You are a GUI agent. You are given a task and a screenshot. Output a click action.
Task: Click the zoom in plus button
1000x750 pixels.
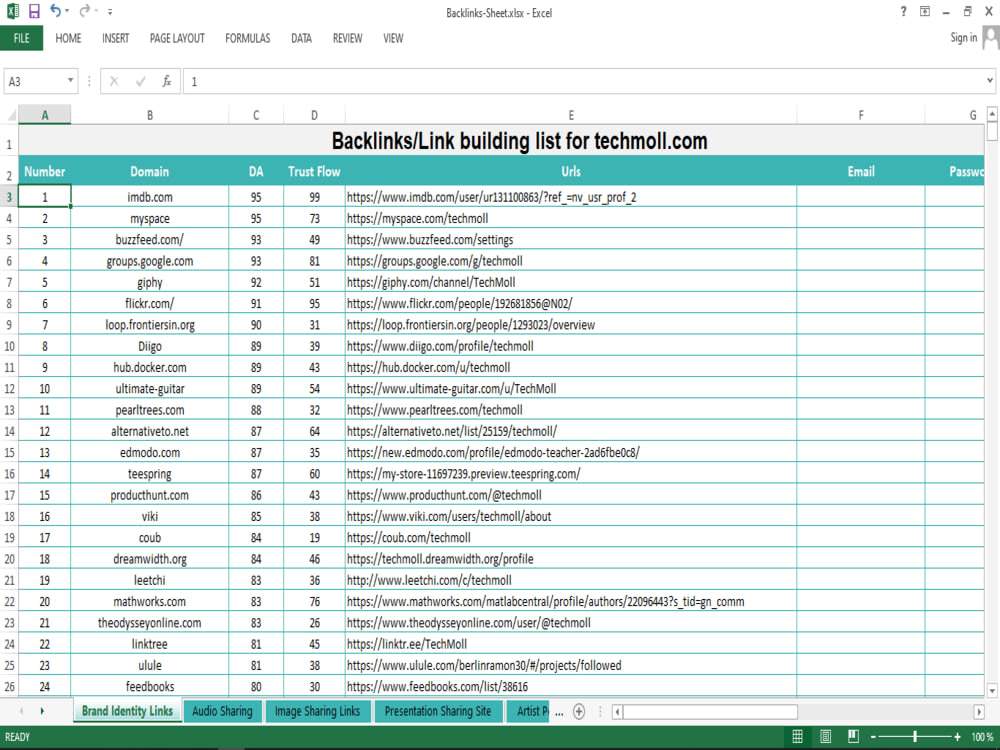click(957, 737)
